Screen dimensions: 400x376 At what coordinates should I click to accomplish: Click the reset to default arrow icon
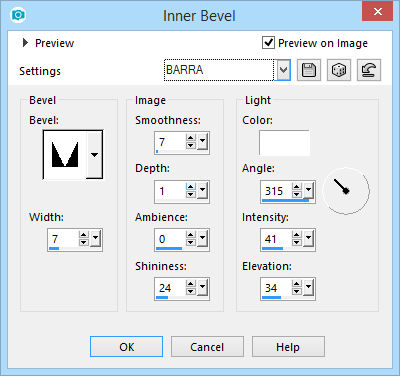pyautogui.click(x=369, y=70)
